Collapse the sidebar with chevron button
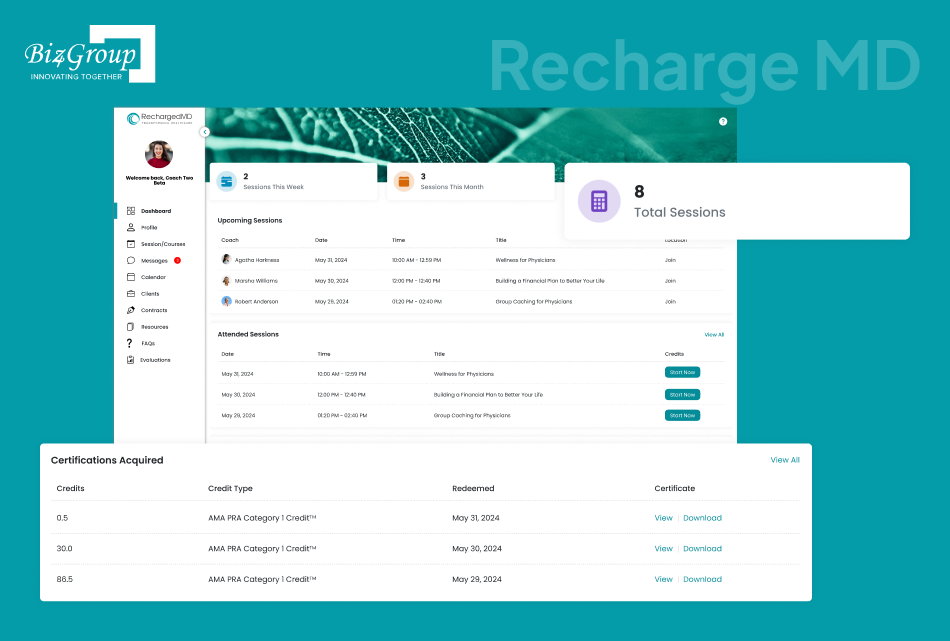 pos(205,132)
